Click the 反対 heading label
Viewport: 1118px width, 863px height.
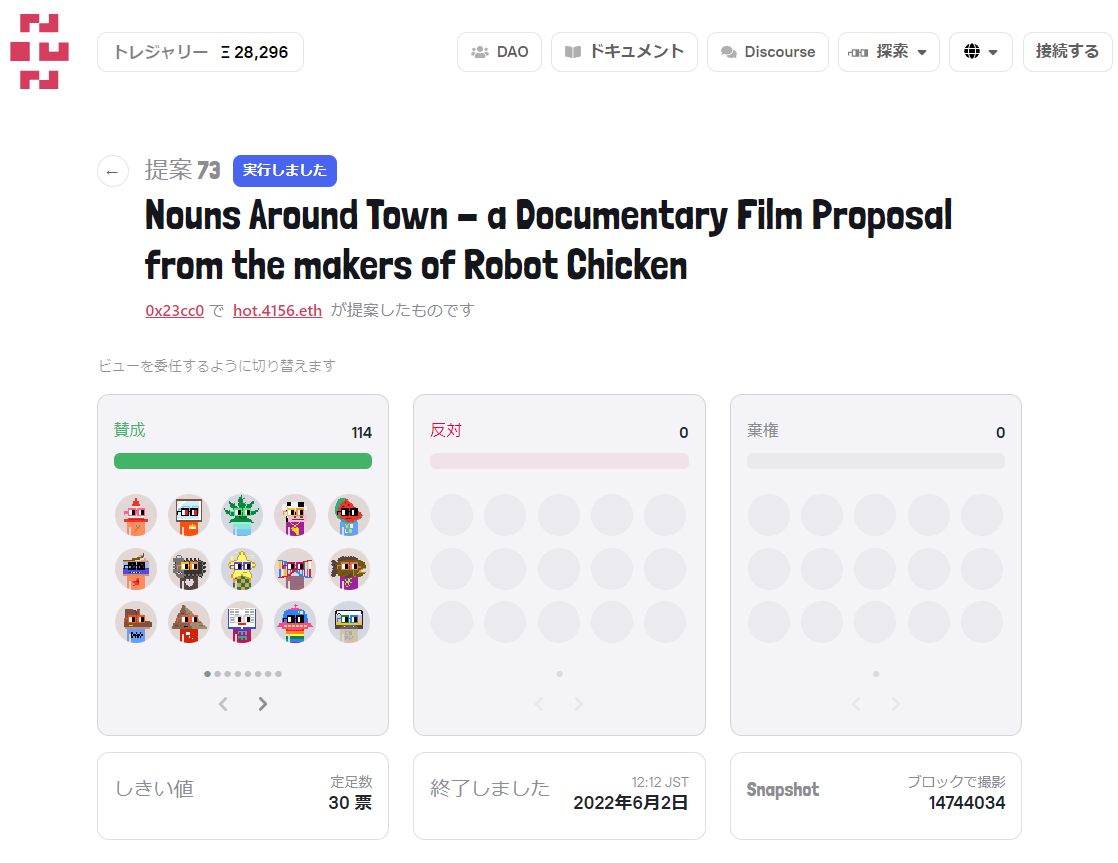[446, 430]
